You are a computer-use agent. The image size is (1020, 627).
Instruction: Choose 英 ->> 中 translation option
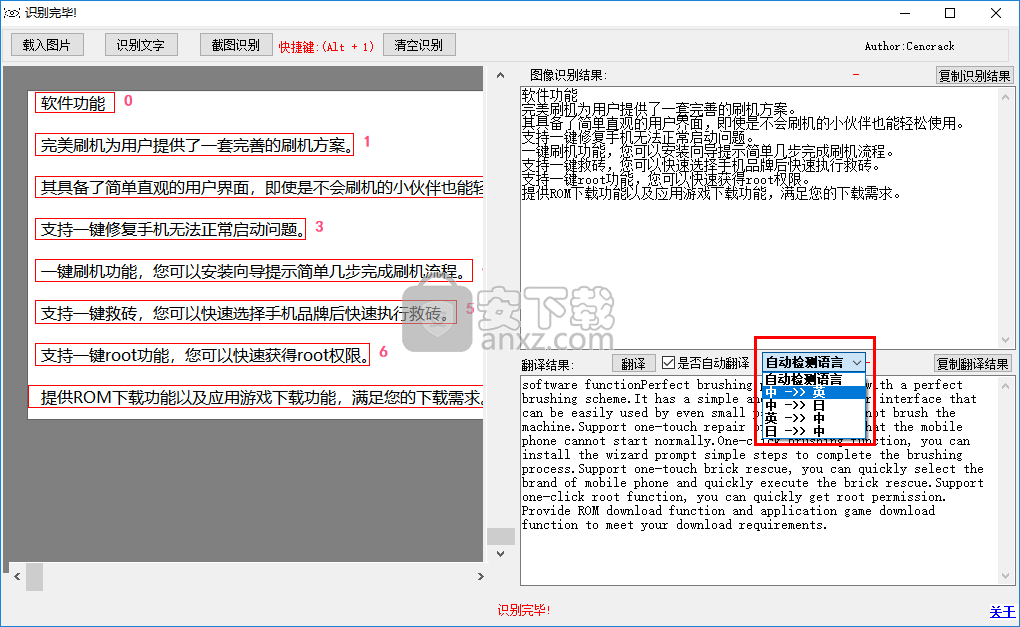coord(813,418)
